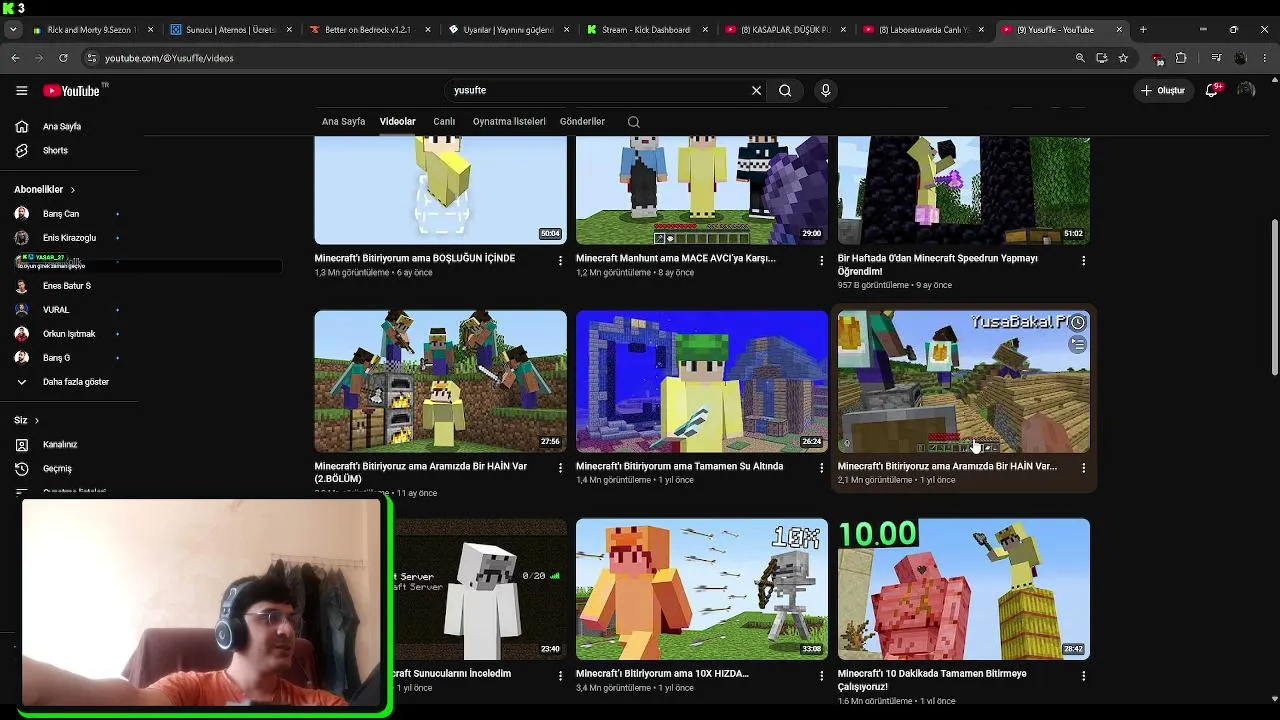The height and width of the screenshot is (720, 1280).
Task: Open the browser tab search dropdown arrow
Action: click(13, 30)
